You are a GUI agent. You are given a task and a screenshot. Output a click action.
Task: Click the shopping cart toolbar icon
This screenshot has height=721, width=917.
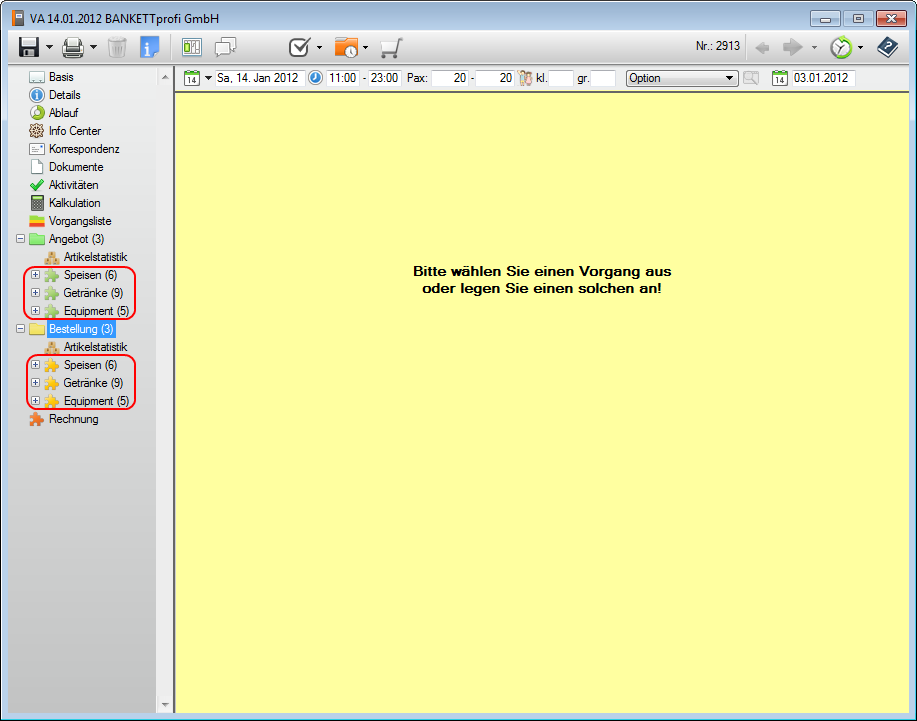(x=390, y=47)
